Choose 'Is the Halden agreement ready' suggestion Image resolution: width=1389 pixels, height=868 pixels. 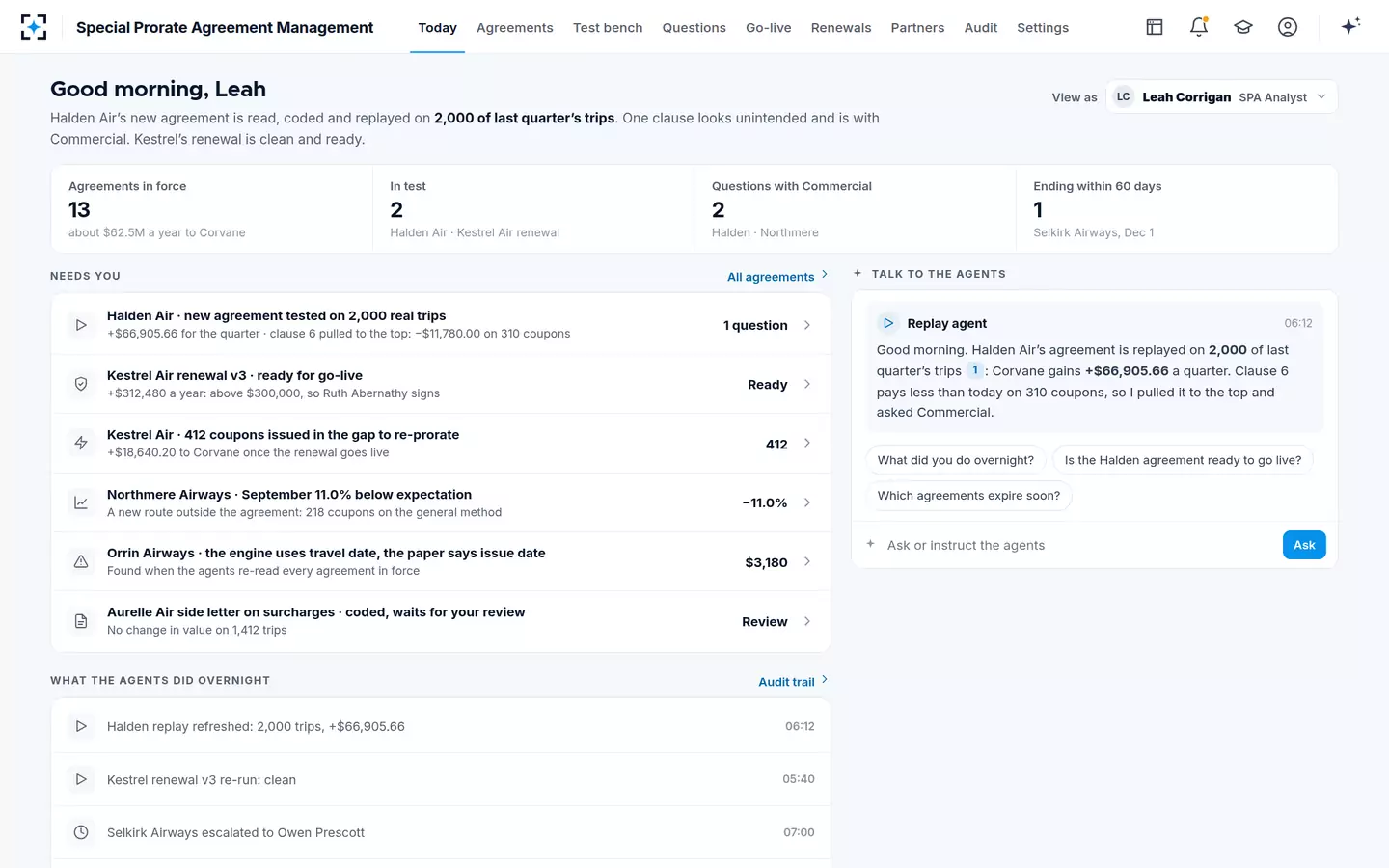click(1183, 460)
